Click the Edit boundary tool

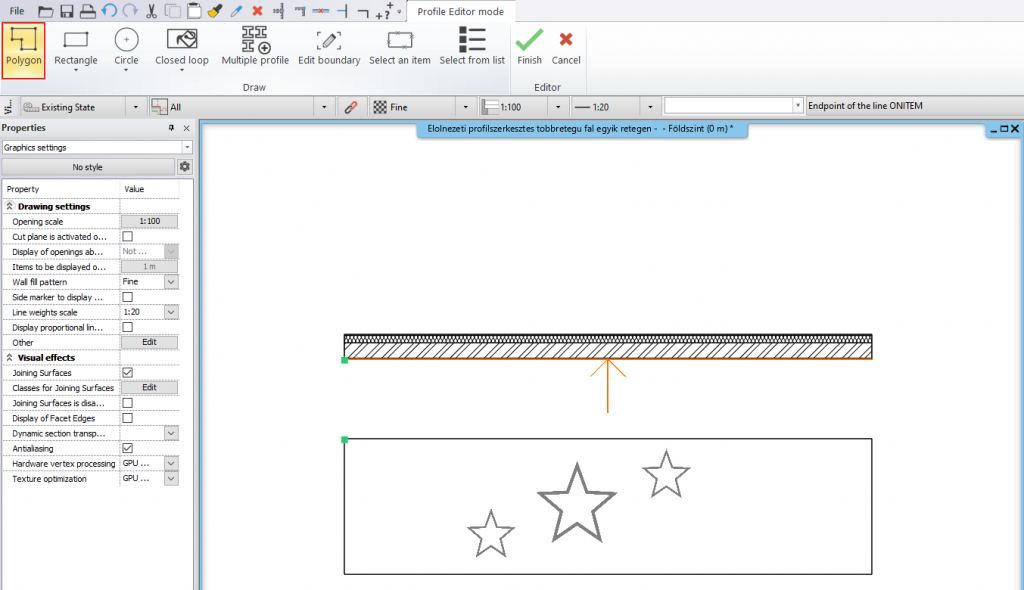(x=329, y=47)
